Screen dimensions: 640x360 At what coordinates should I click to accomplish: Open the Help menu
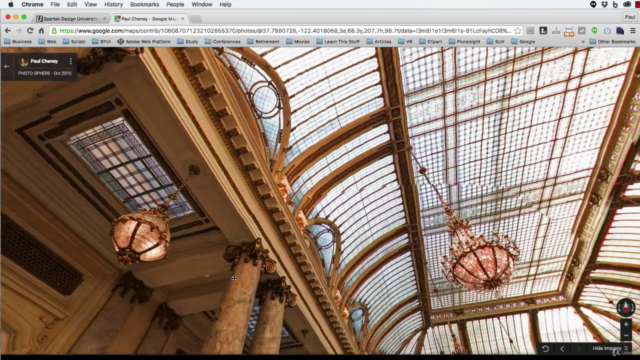pyautogui.click(x=225, y=4)
